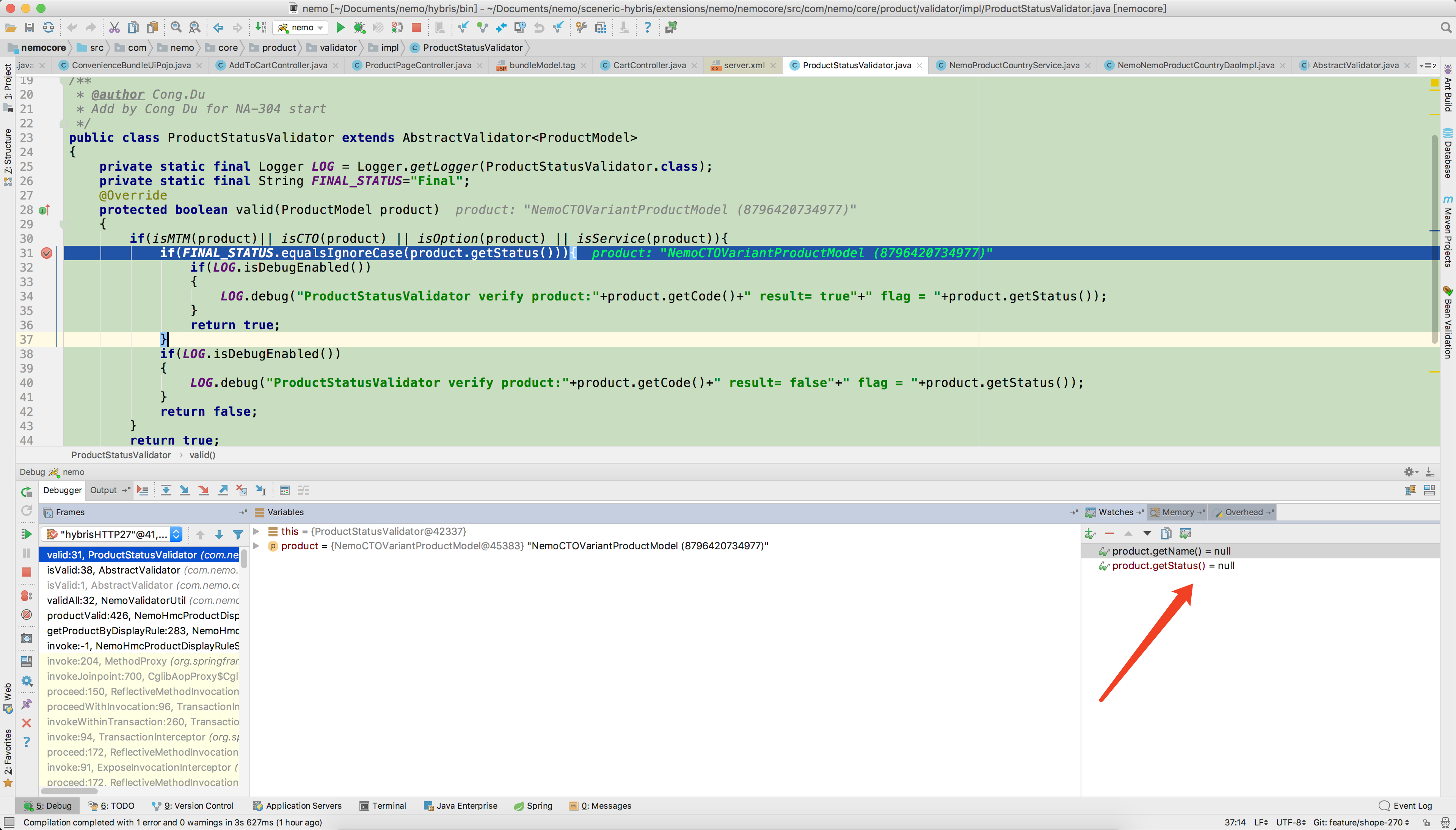Click Frames list horizontal scrollbar
This screenshot has width=1456, height=830.
(69, 791)
